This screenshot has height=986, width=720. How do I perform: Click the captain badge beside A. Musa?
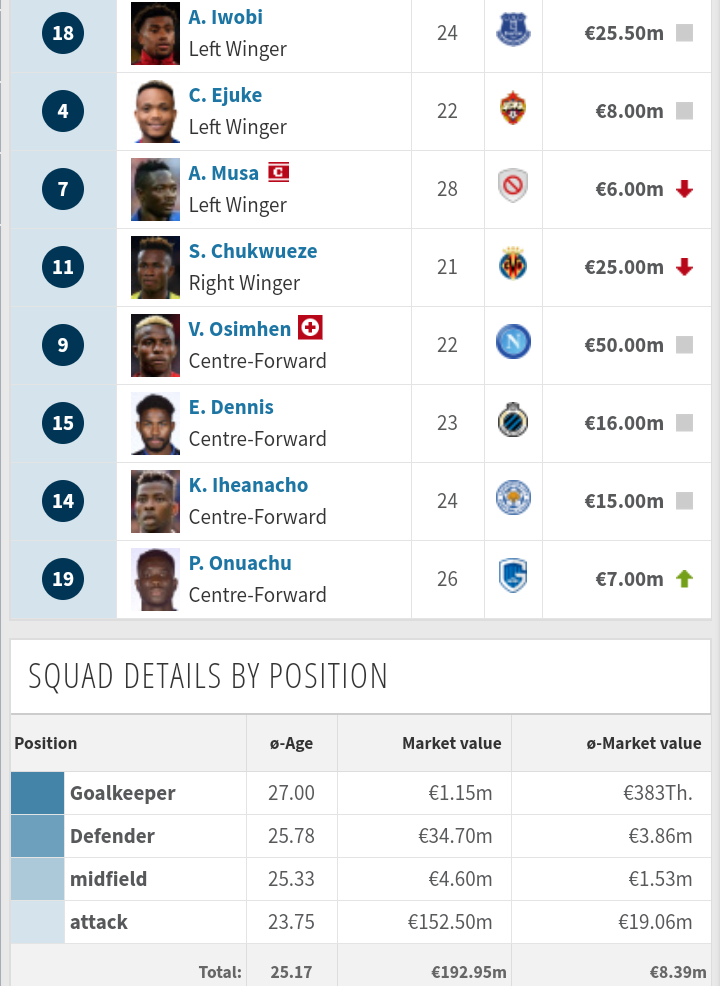279,172
